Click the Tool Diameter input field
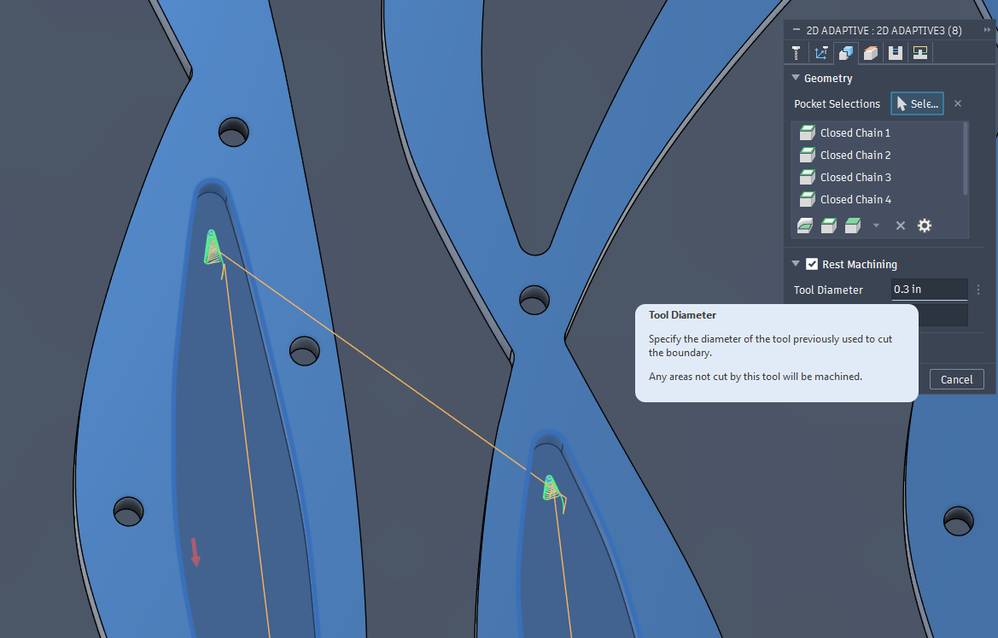 [x=930, y=289]
